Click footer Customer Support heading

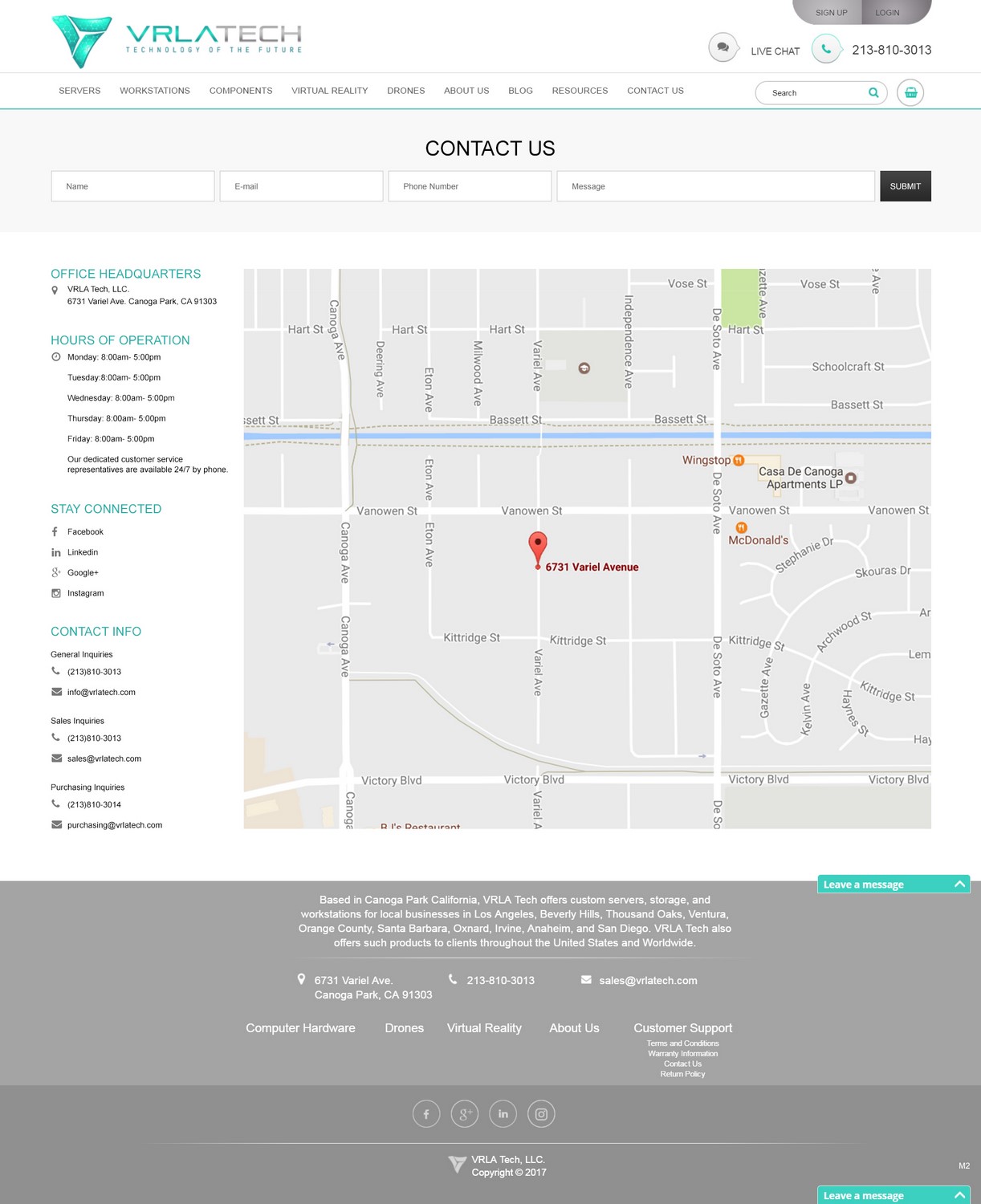[683, 1028]
